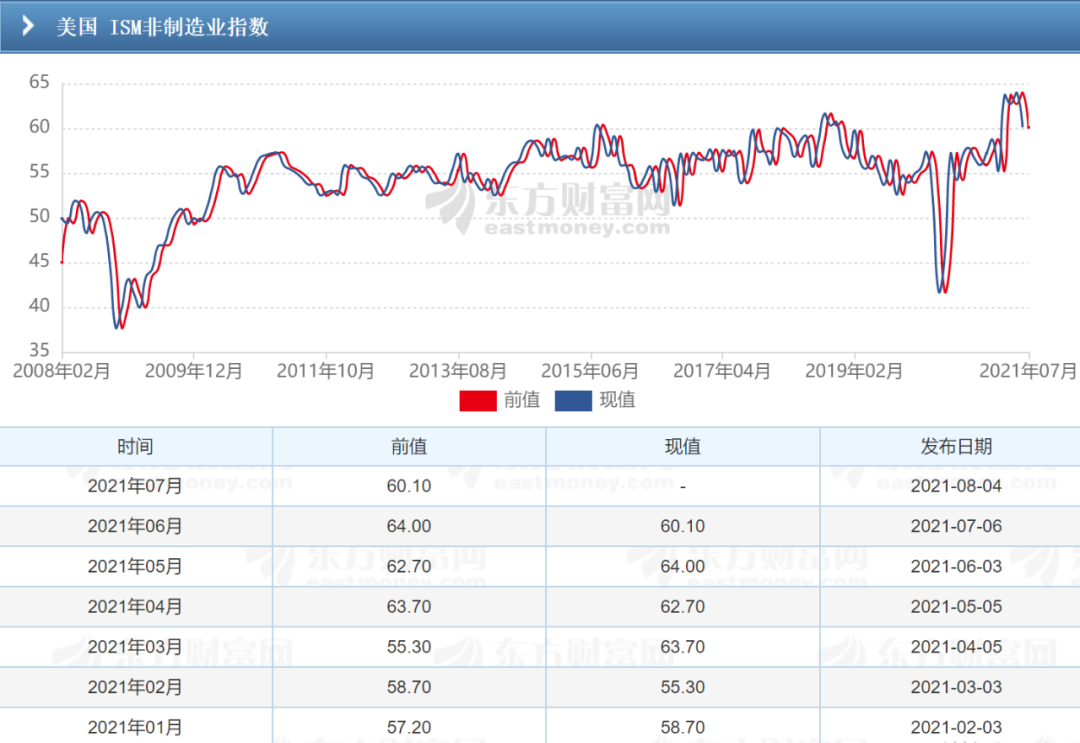Click the 时间 column header

(x=135, y=447)
